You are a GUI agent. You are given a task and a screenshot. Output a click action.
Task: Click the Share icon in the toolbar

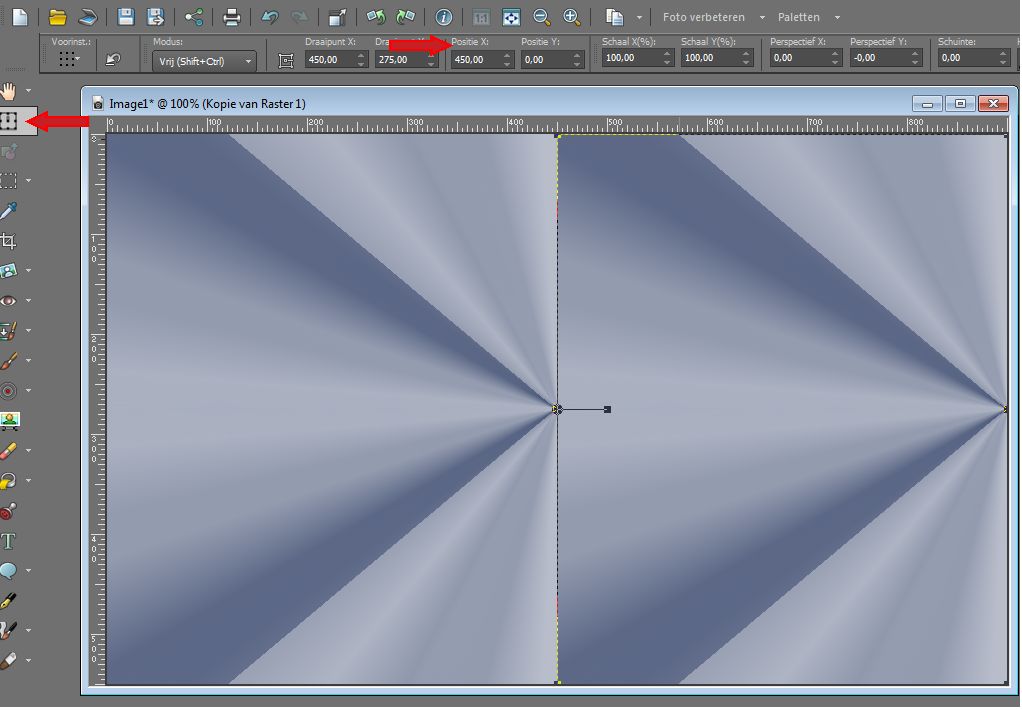[x=194, y=17]
